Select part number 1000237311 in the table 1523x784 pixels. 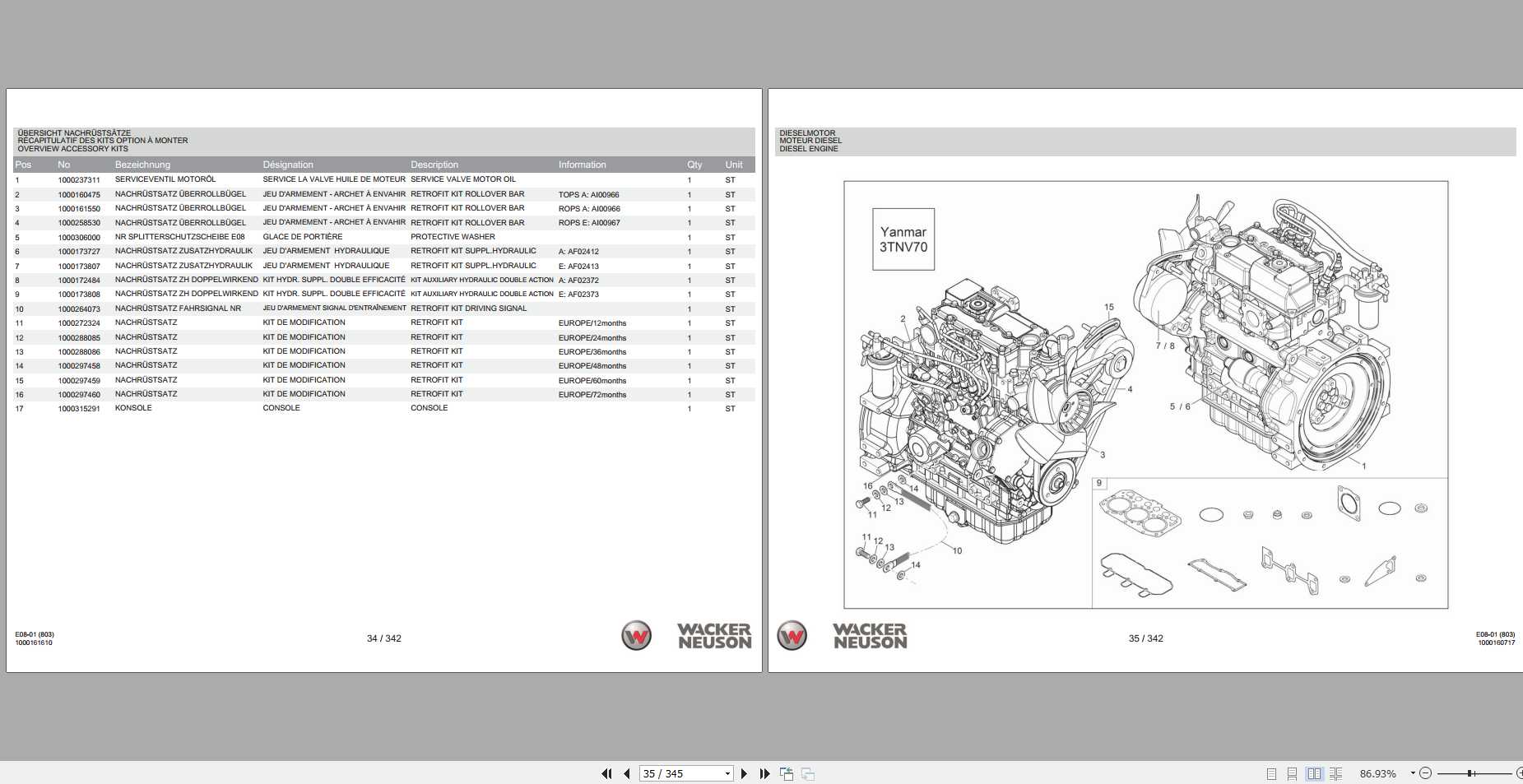[79, 180]
